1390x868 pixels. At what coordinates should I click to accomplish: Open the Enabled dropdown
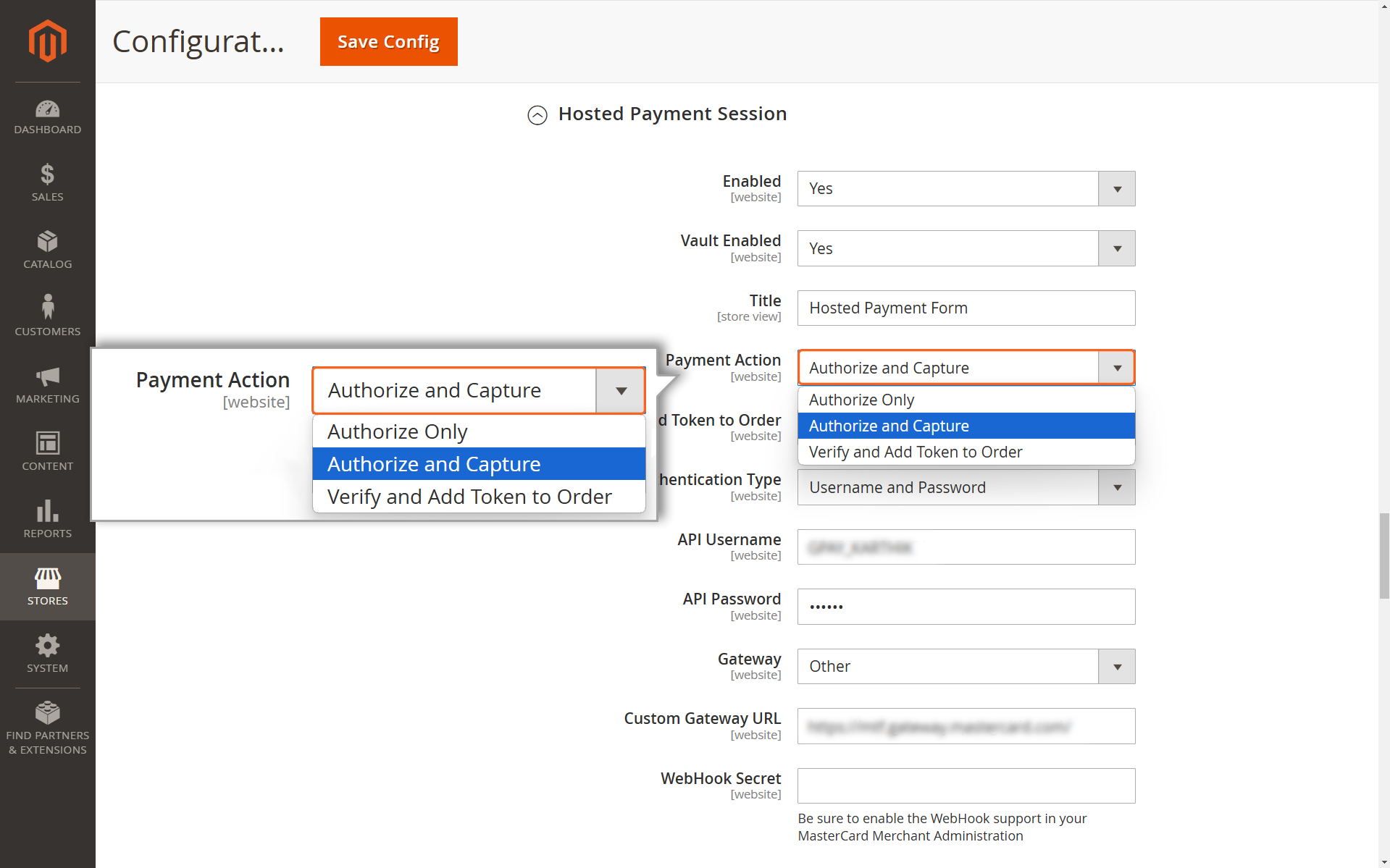tap(966, 189)
